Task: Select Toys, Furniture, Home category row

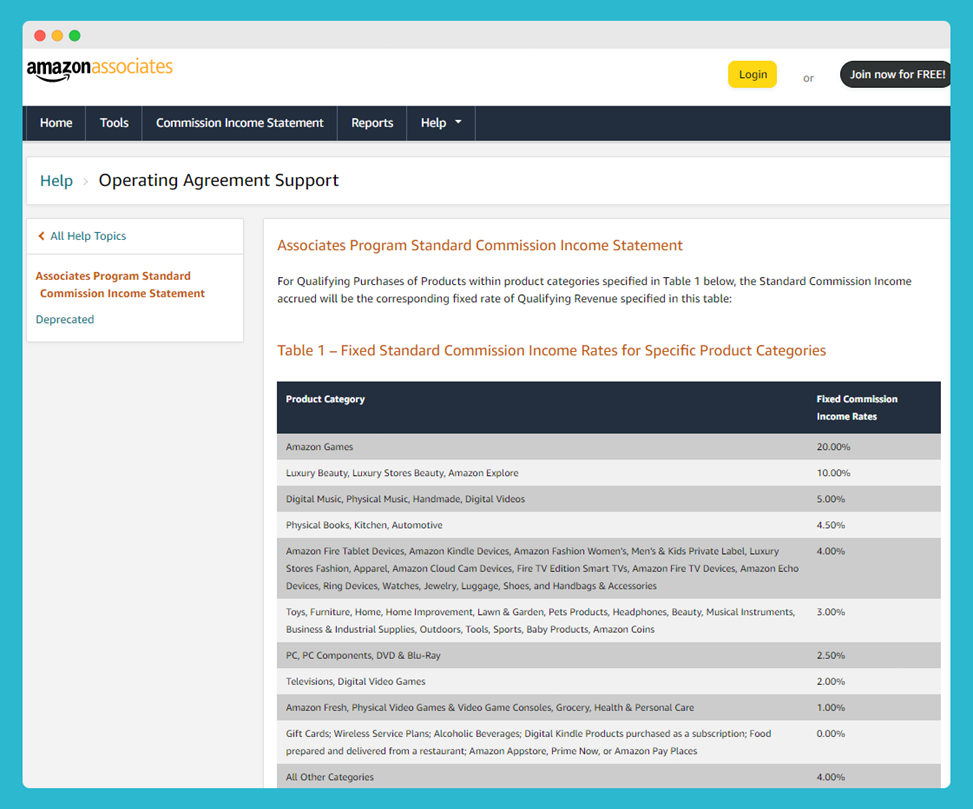Action: (x=609, y=620)
